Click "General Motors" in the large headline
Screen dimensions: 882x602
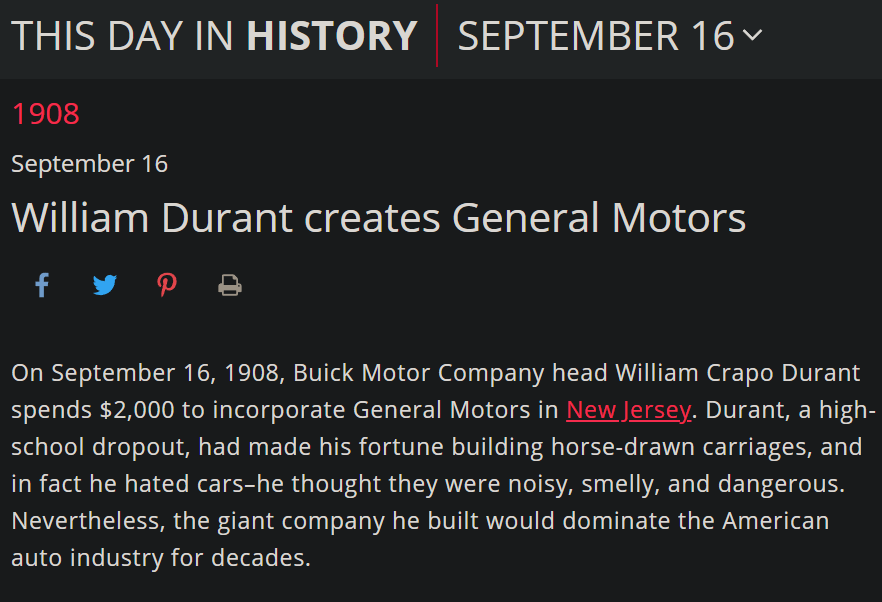tap(599, 217)
